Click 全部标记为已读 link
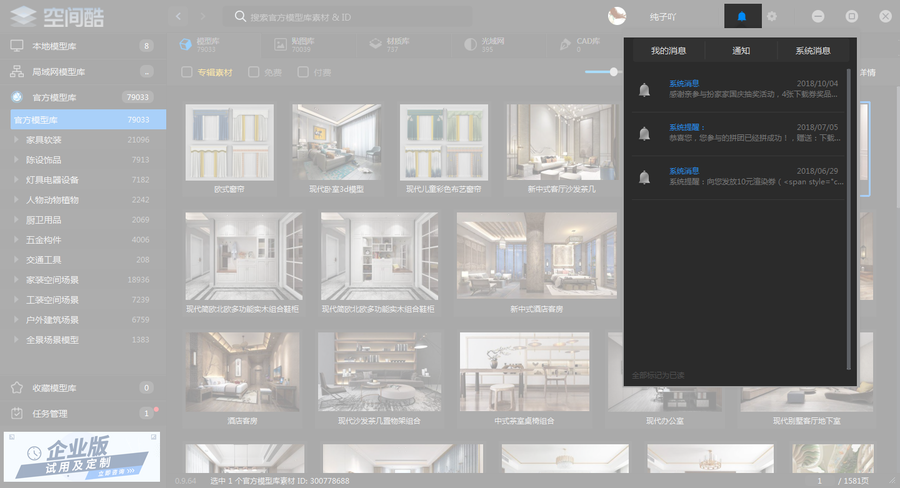The height and width of the screenshot is (488, 900). (x=658, y=375)
